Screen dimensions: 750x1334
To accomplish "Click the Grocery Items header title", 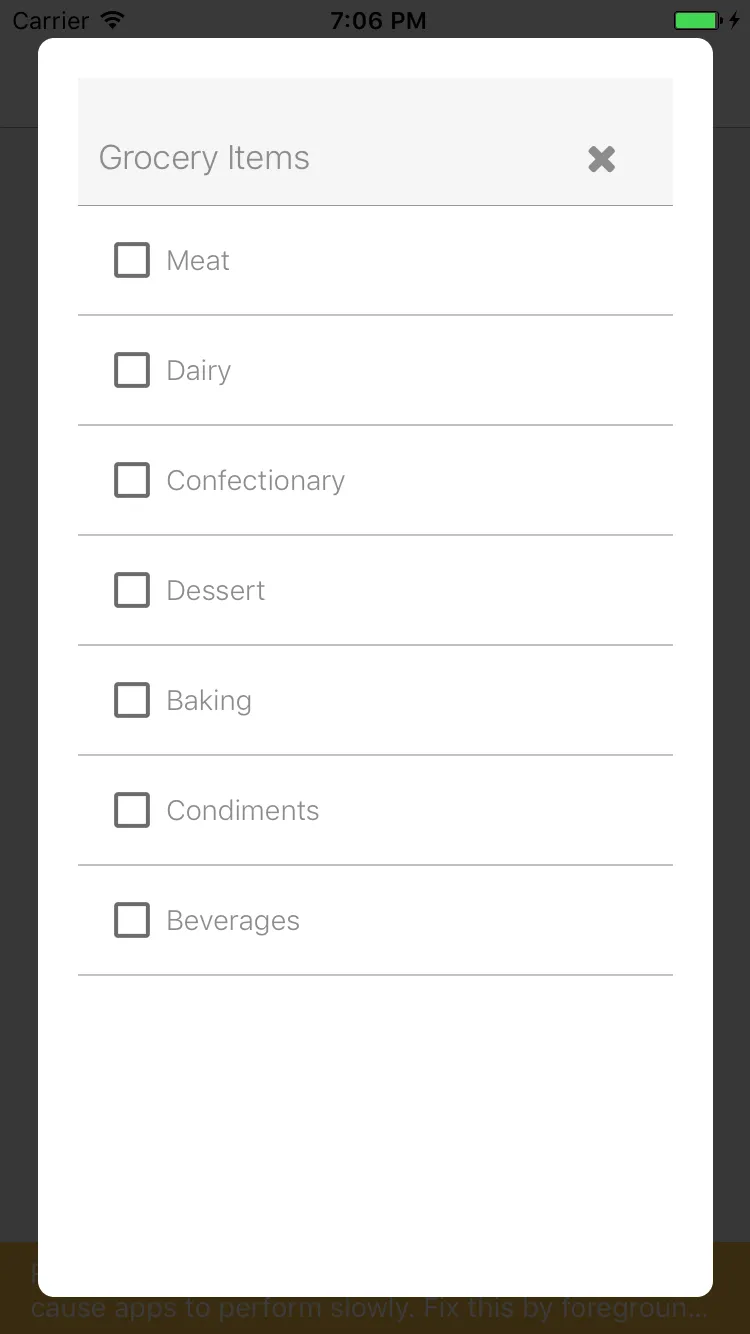I will point(204,158).
